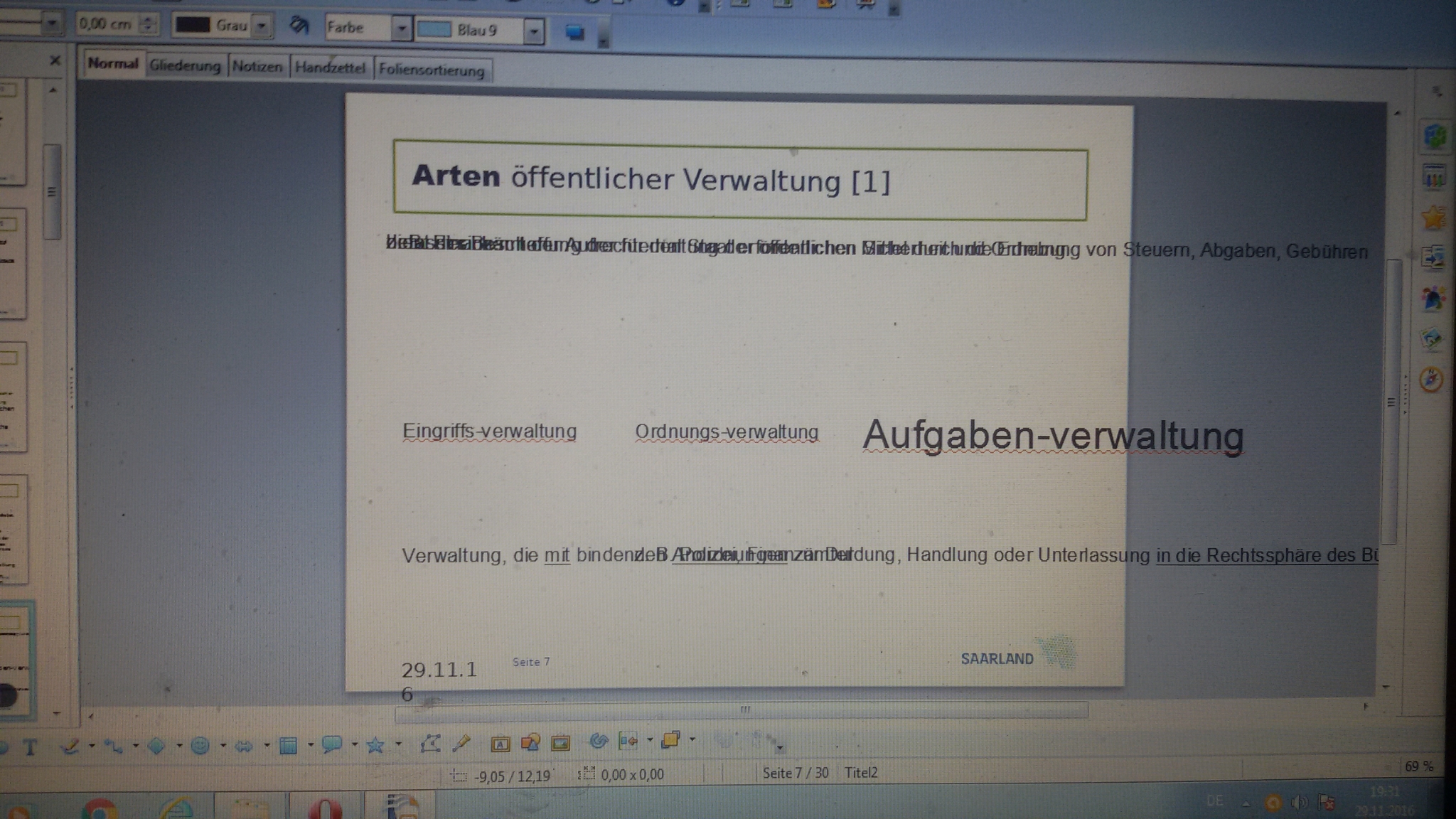Open the Farbe fill type dropdown
This screenshot has height=819, width=1456.
coord(402,28)
